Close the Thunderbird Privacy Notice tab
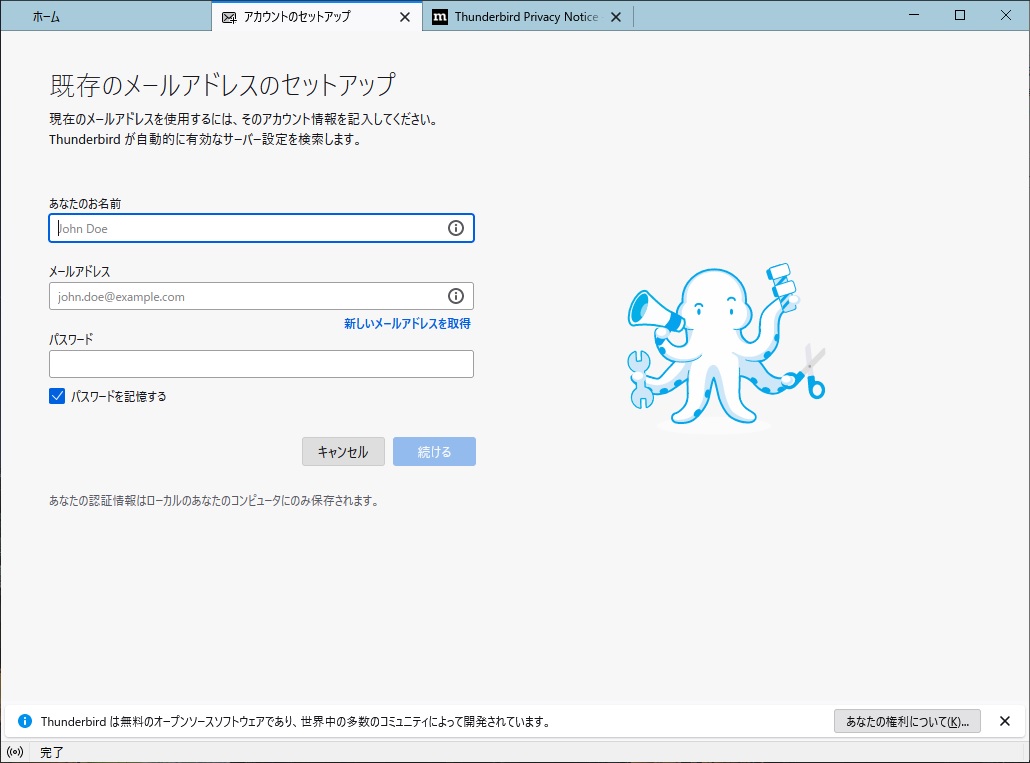This screenshot has height=763, width=1030. (615, 17)
